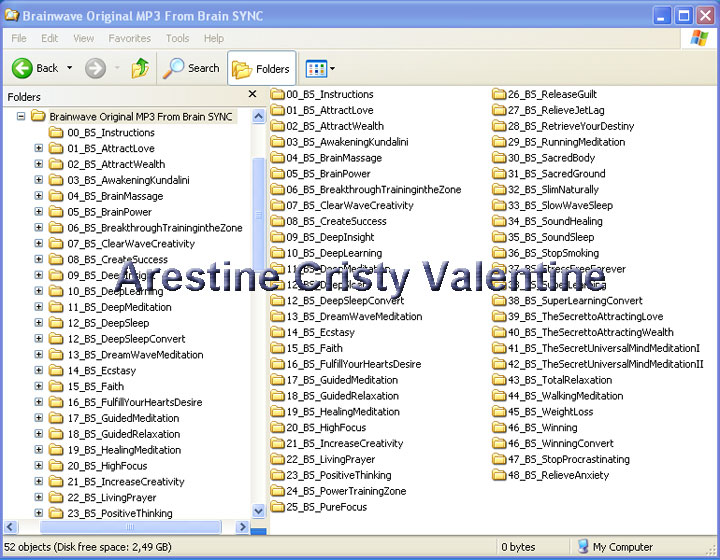Click the Views grid icon
This screenshot has width=720, height=560.
pyautogui.click(x=316, y=69)
